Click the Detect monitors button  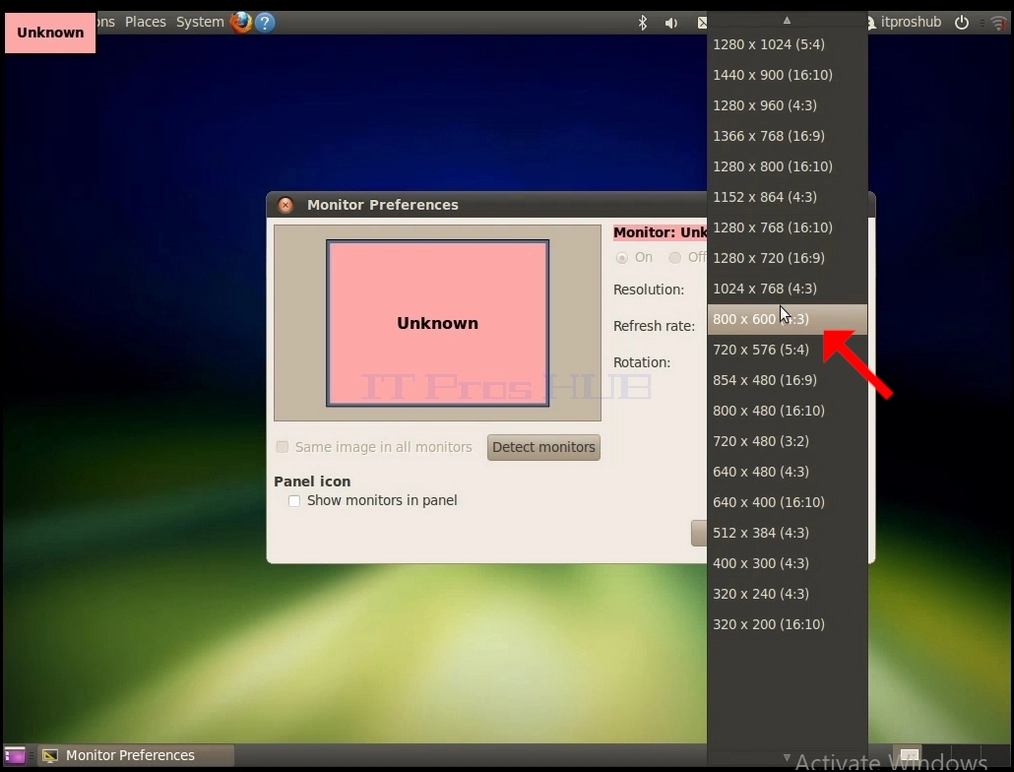pos(544,447)
